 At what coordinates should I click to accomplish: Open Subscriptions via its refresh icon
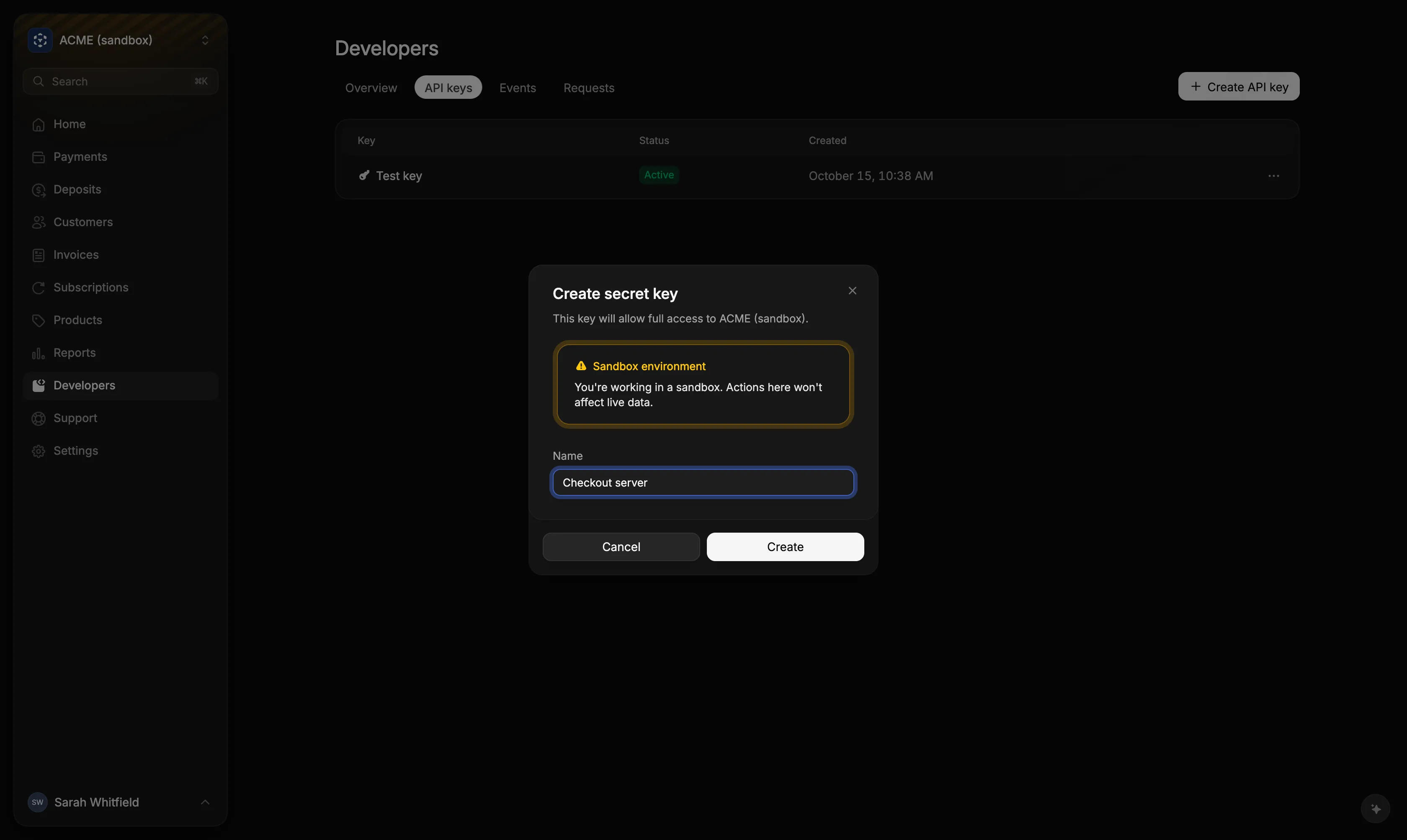click(x=39, y=288)
